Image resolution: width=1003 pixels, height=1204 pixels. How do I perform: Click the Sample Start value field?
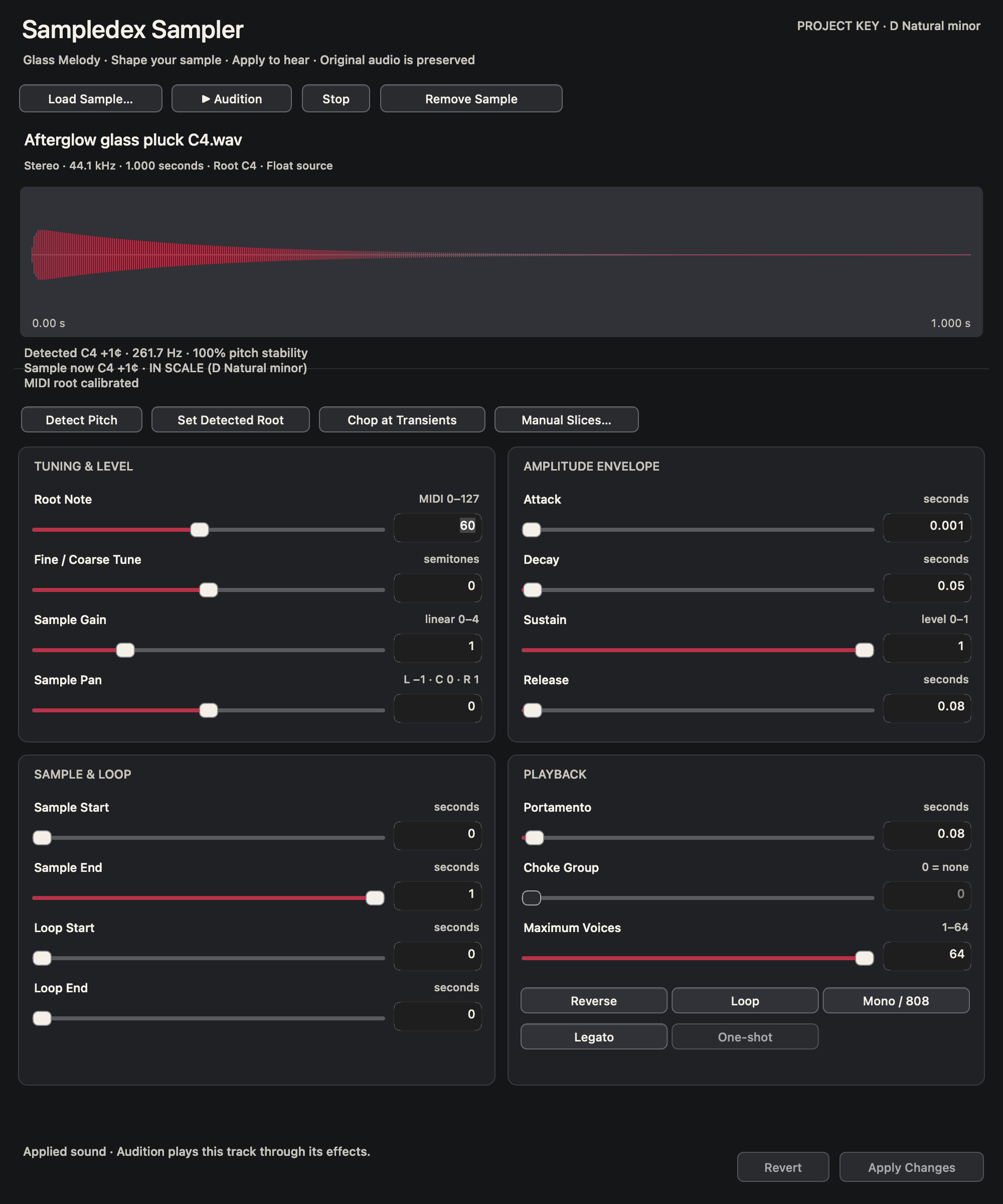click(438, 835)
